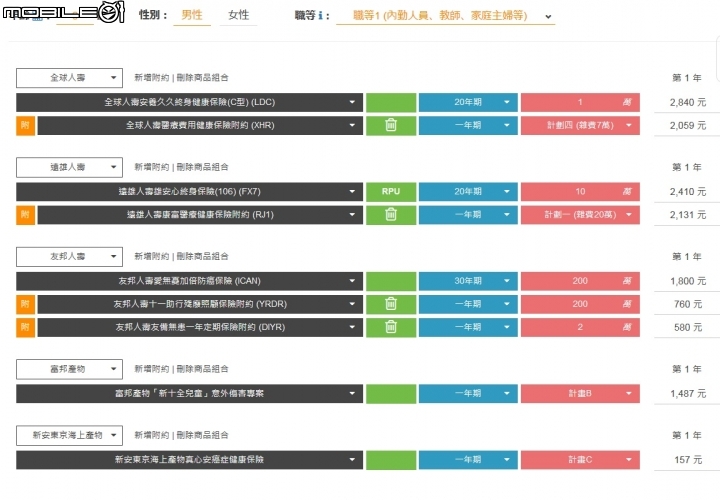
Task: Open the 職等1 occupation class dropdown
Action: pyautogui.click(x=445, y=16)
